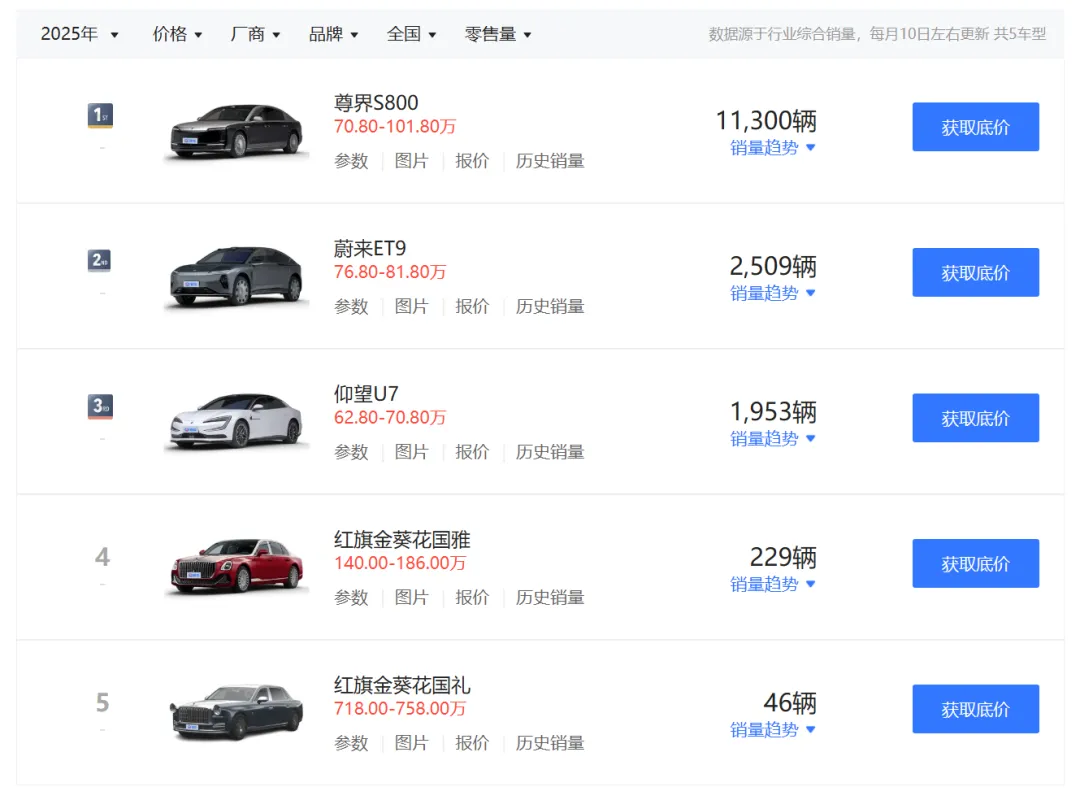Image resolution: width=1080 pixels, height=800 pixels.
Task: Expand the 2025年 year dropdown
Action: pyautogui.click(x=79, y=34)
